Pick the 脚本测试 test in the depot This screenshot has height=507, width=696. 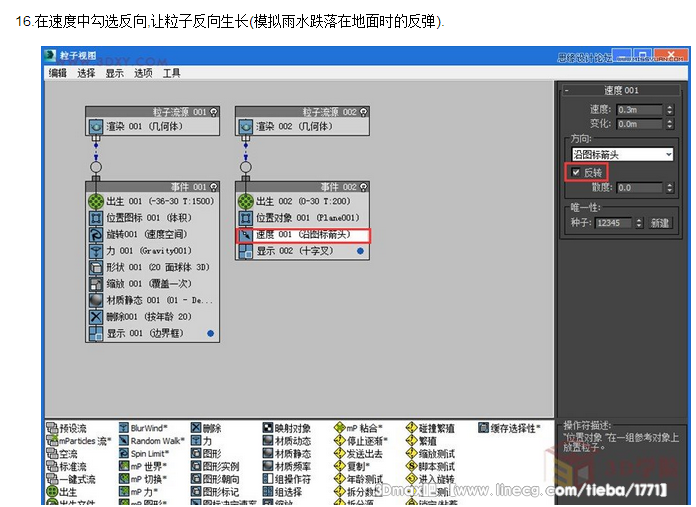[430, 466]
